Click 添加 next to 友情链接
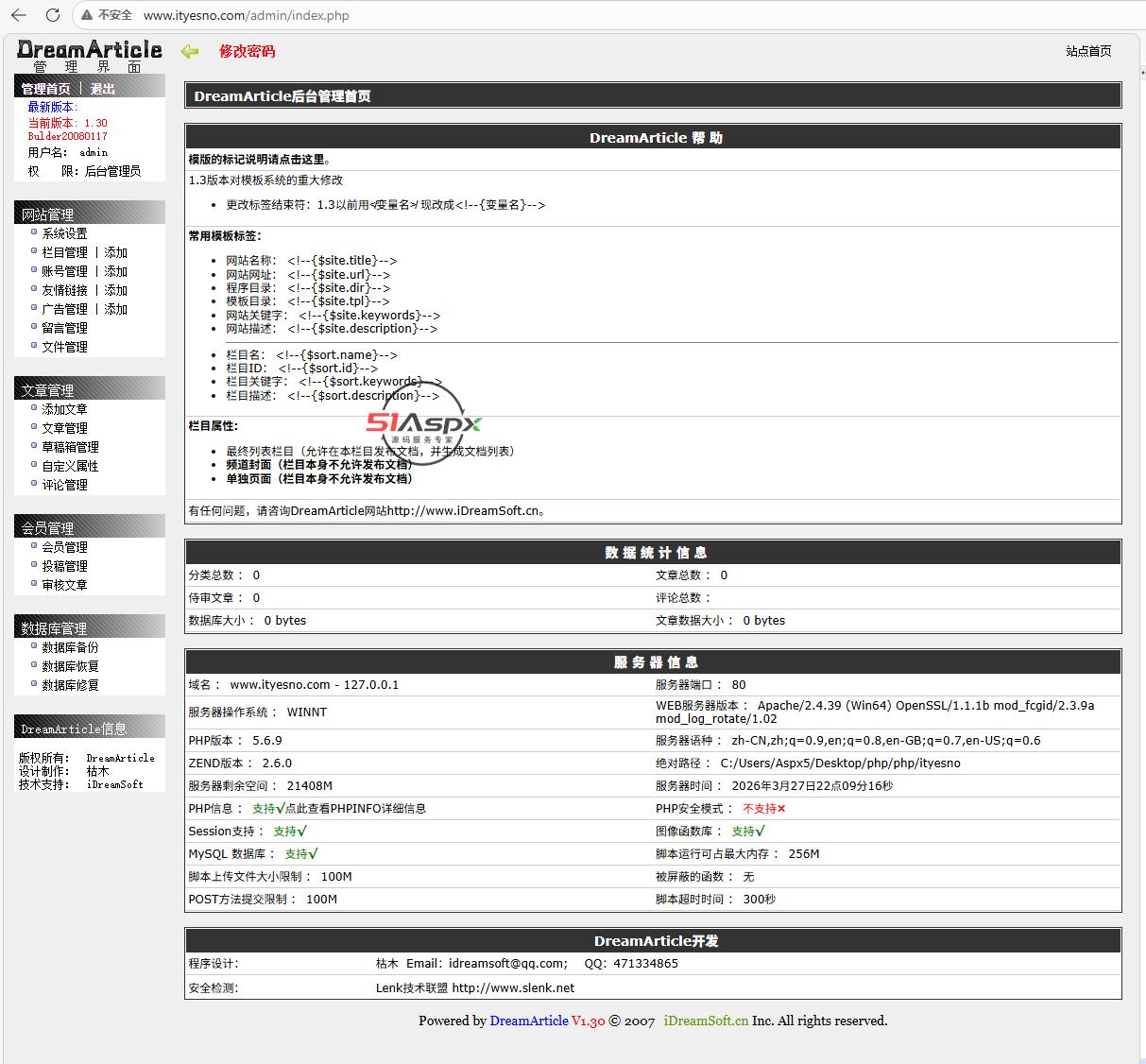The image size is (1146, 1064). click(x=116, y=290)
